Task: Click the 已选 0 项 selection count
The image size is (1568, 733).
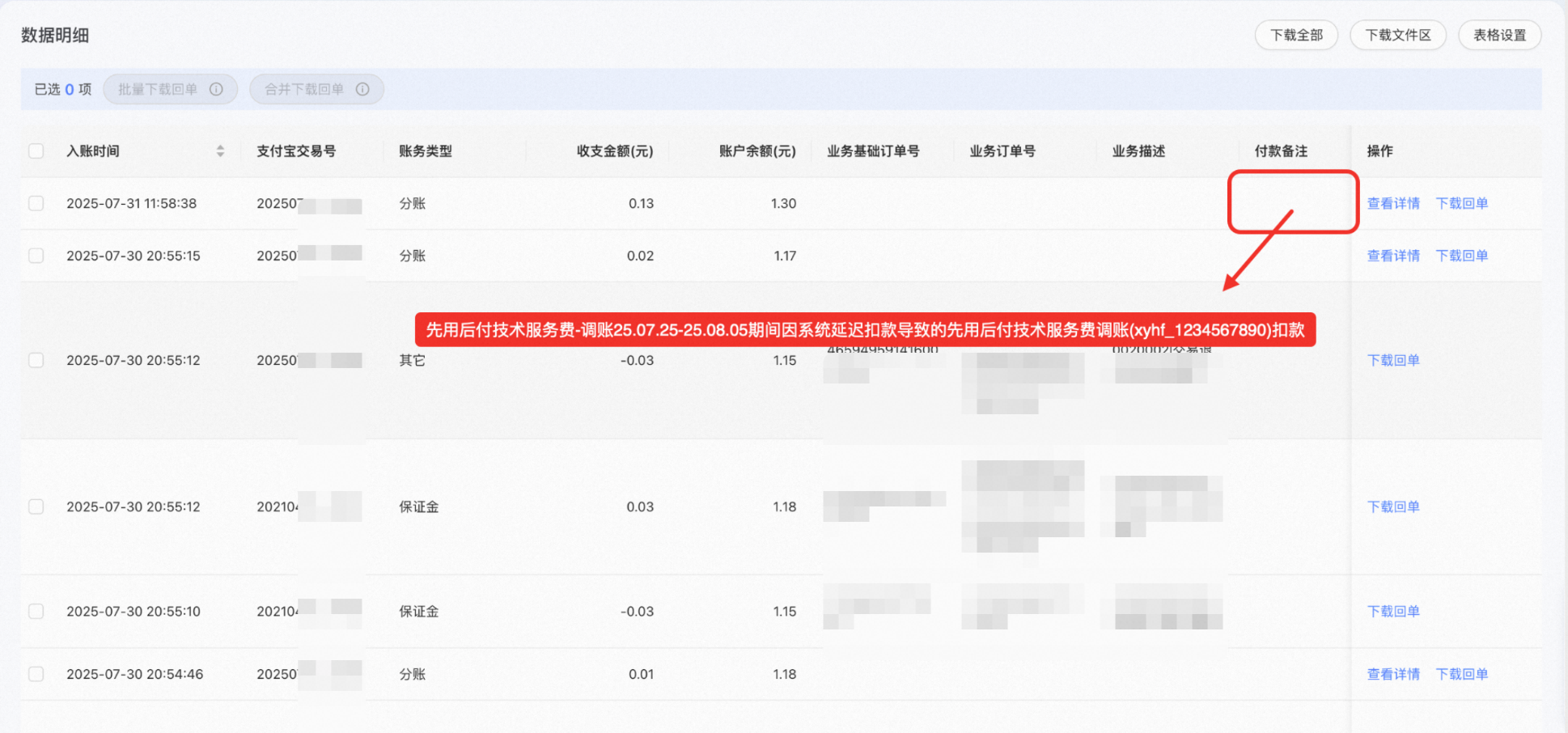Action: 63,89
